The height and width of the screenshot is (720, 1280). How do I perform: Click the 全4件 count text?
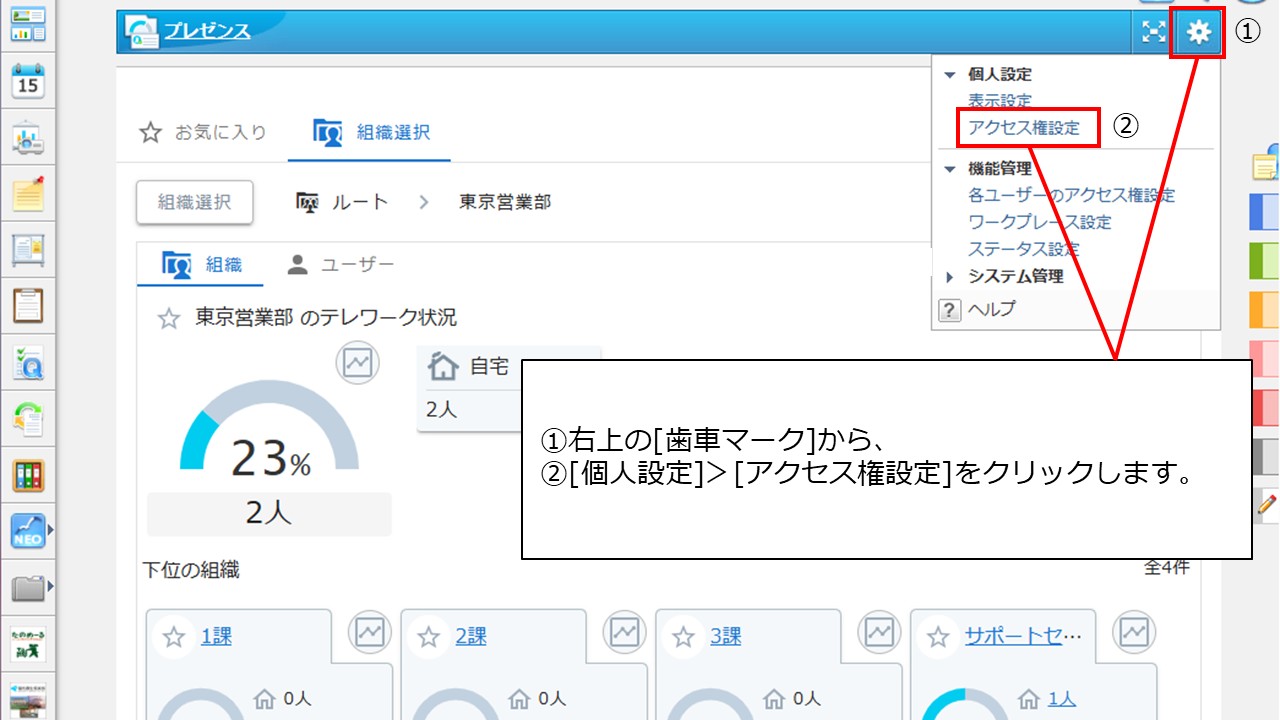point(1166,567)
